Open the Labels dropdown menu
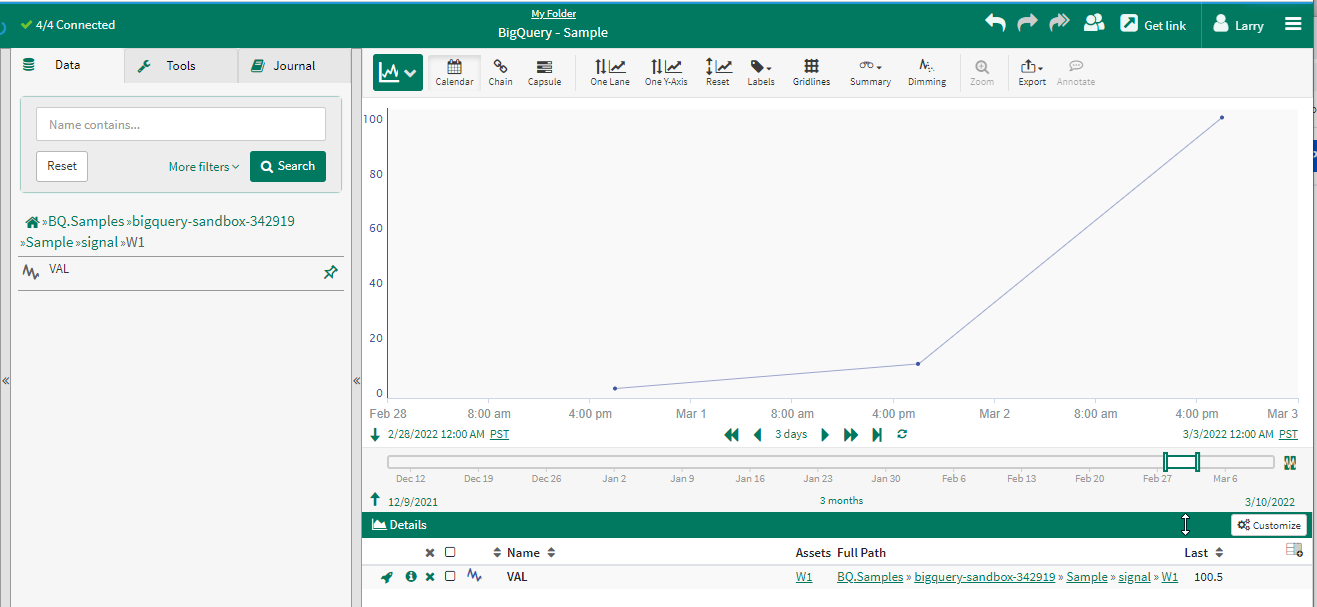Screen dimensions: 1317x607 pyautogui.click(x=760, y=72)
